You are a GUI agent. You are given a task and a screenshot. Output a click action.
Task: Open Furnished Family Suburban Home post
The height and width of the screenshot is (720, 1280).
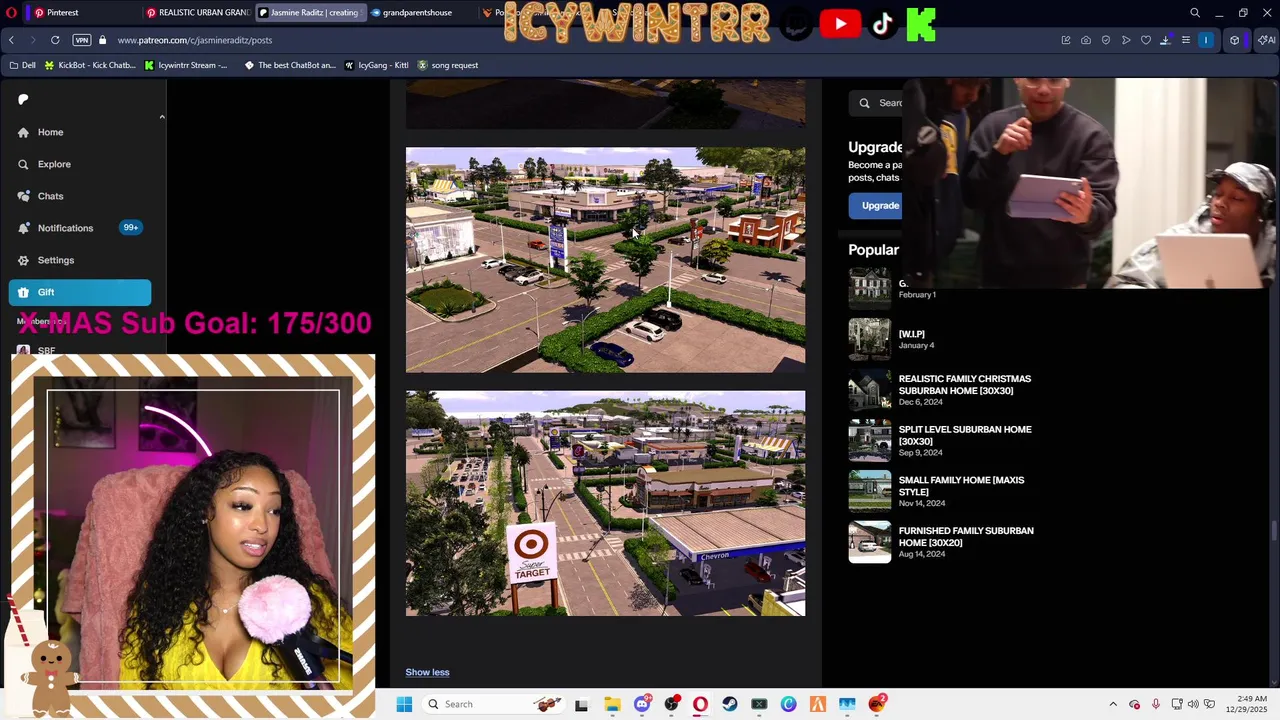click(966, 537)
